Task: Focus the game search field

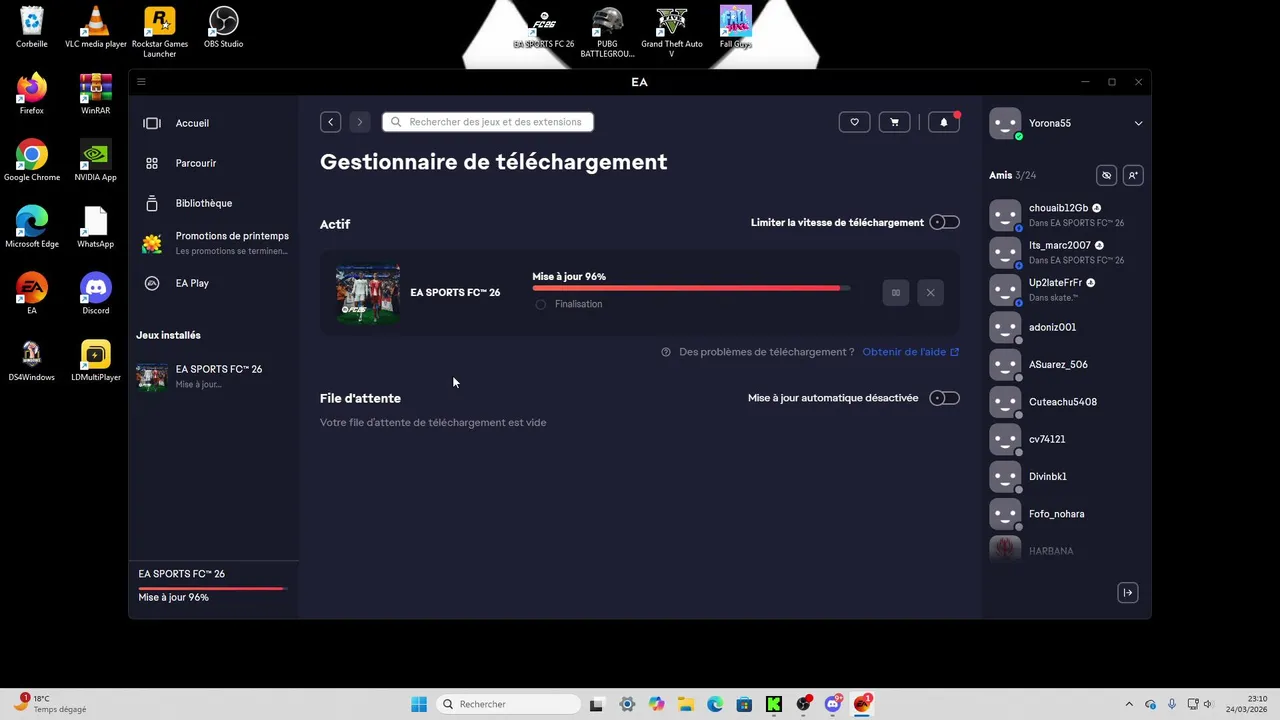Action: [x=488, y=122]
